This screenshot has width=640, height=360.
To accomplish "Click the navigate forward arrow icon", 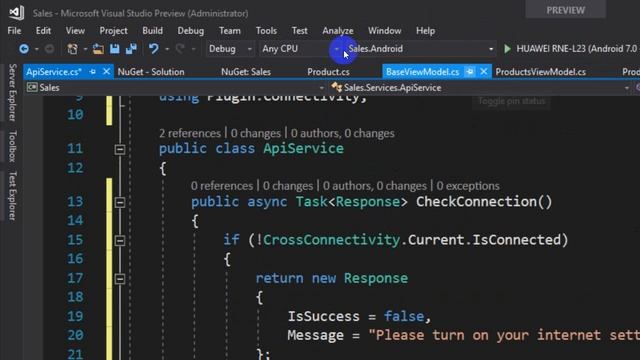I will (x=49, y=49).
